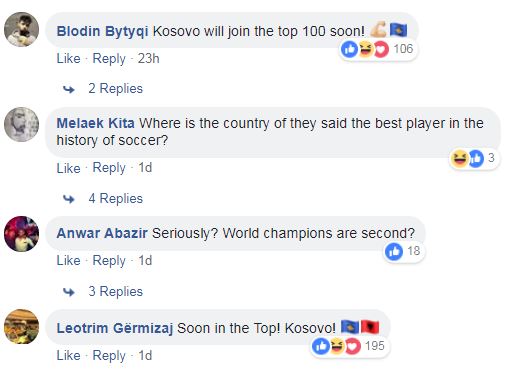Like Blodin Bytyqi's comment

tap(68, 59)
